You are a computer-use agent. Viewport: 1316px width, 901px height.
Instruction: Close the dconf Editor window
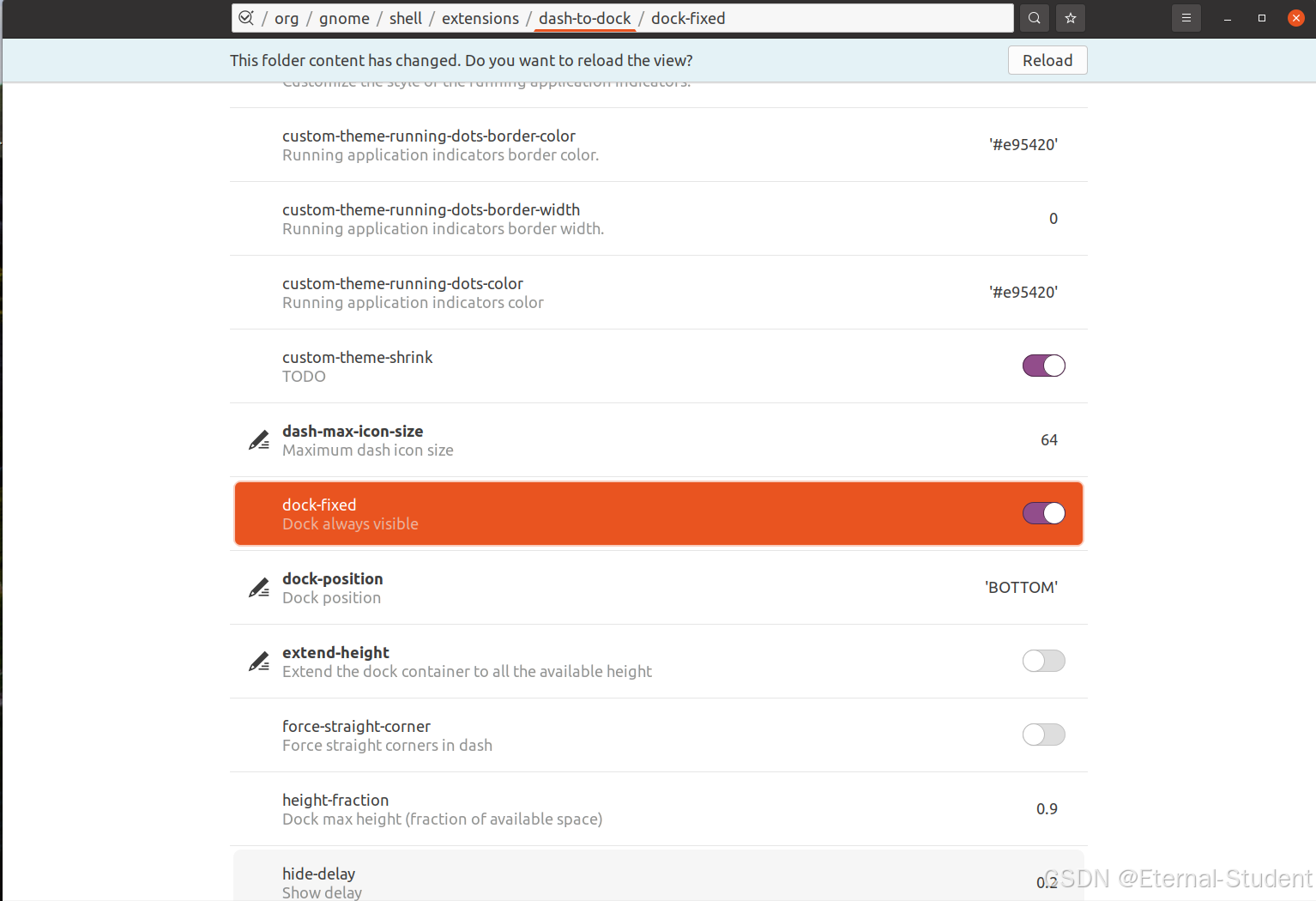[1296, 18]
